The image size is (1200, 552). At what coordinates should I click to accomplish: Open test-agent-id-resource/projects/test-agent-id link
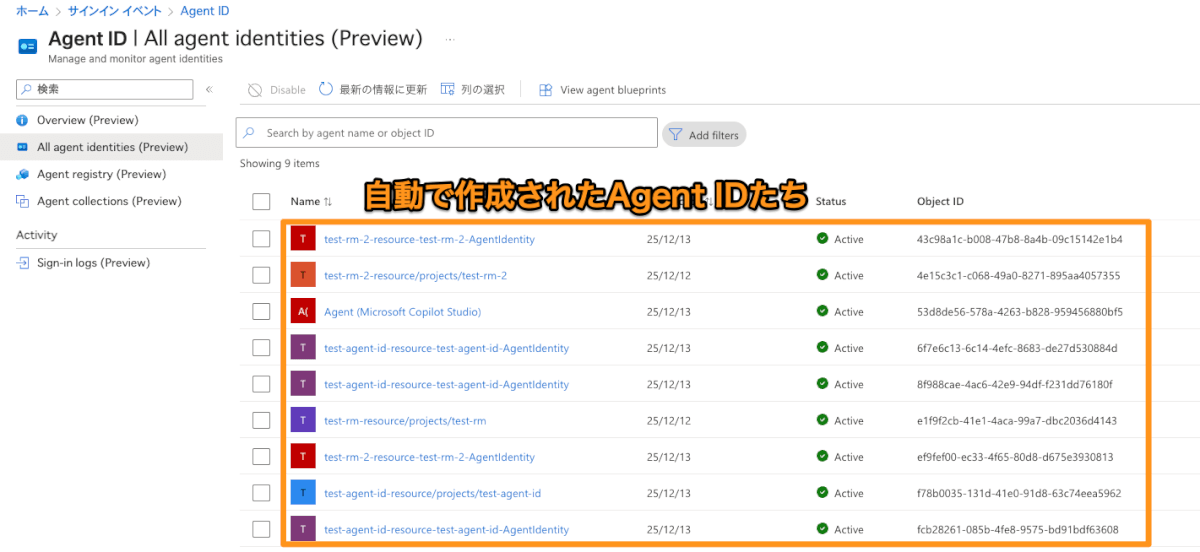tap(432, 493)
